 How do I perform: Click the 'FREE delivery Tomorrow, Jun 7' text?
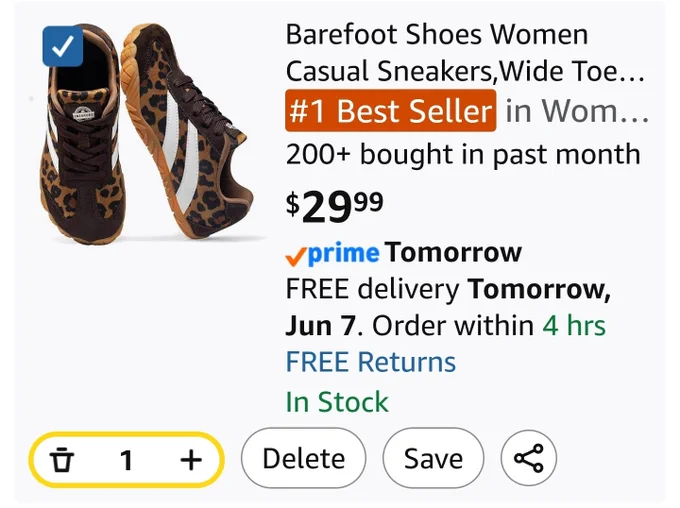448,307
